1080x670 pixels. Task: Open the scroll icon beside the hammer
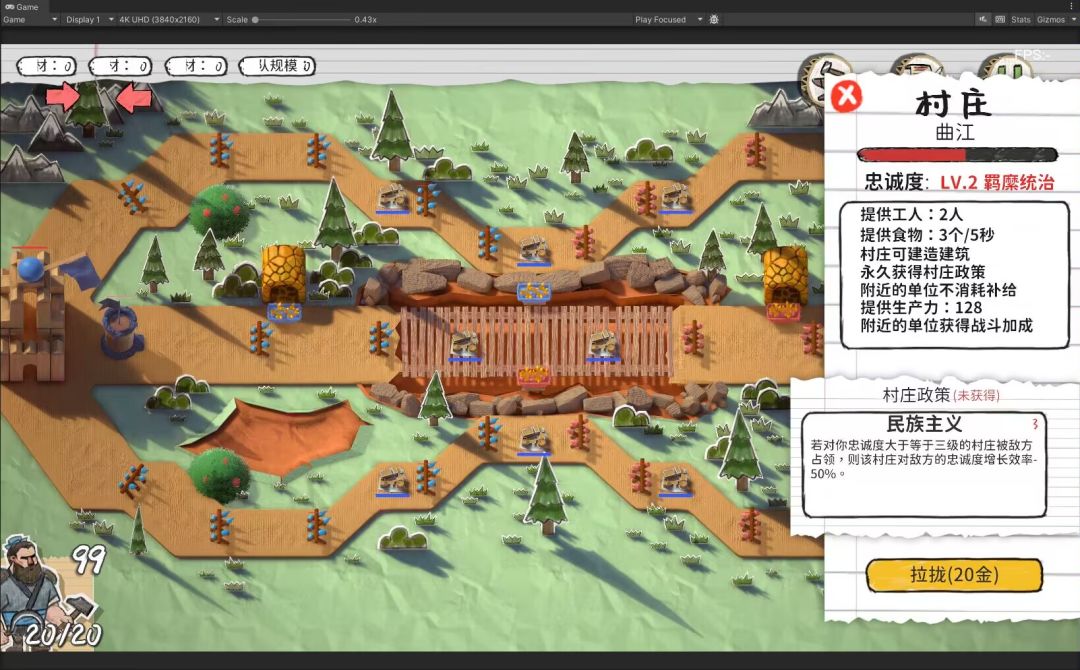pos(917,66)
